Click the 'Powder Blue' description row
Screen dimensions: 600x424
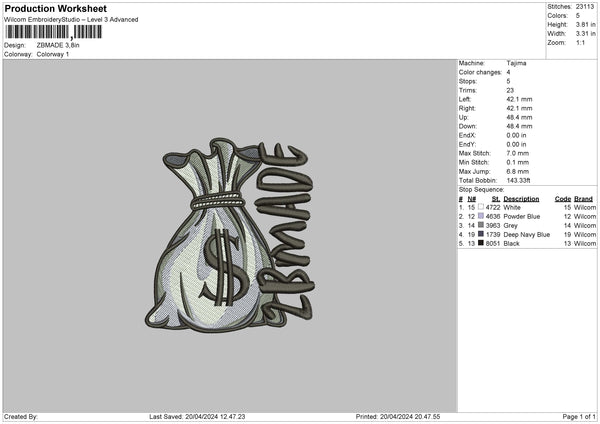[522, 217]
